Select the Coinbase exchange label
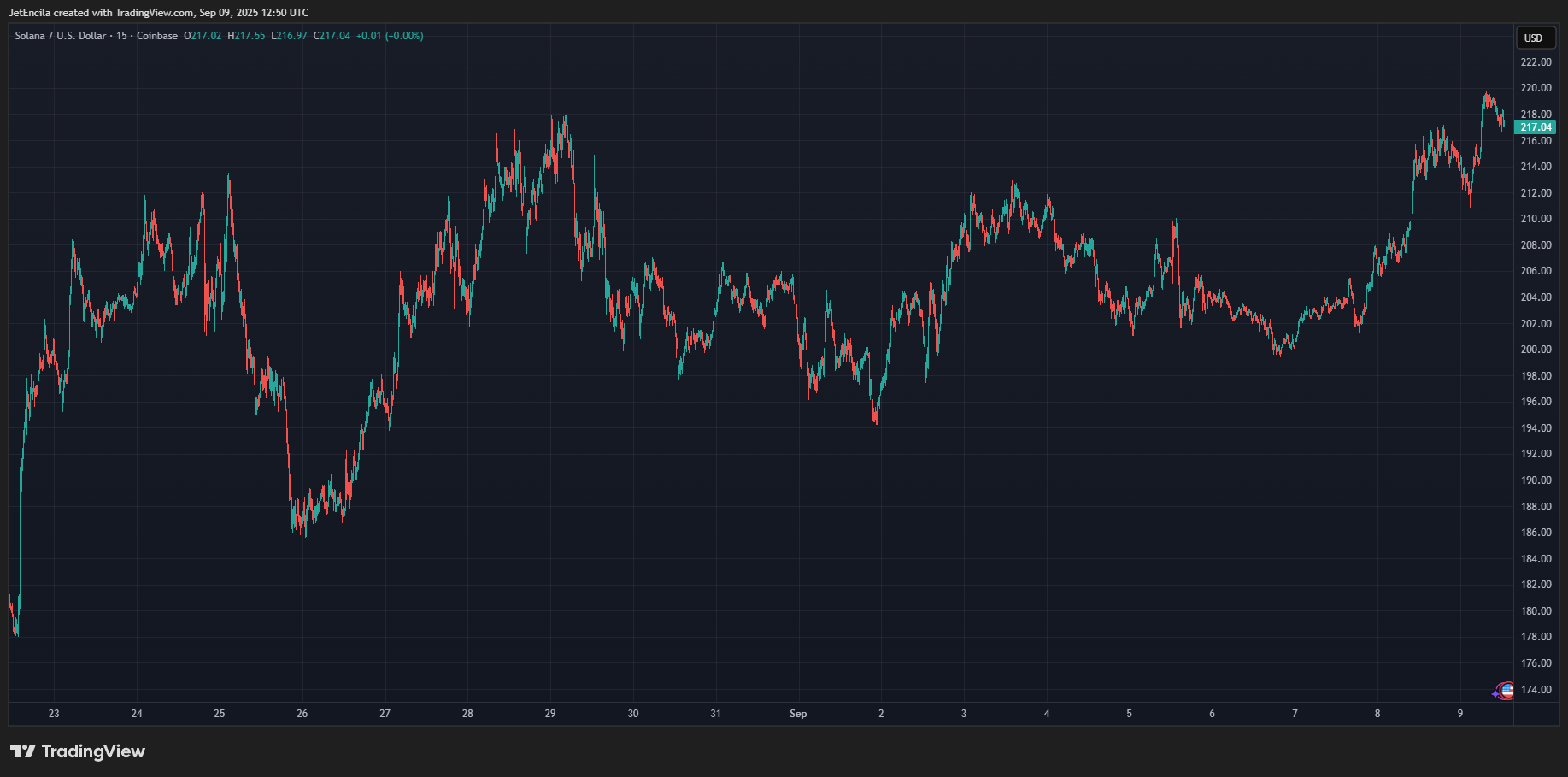The image size is (1568, 777). point(157,36)
